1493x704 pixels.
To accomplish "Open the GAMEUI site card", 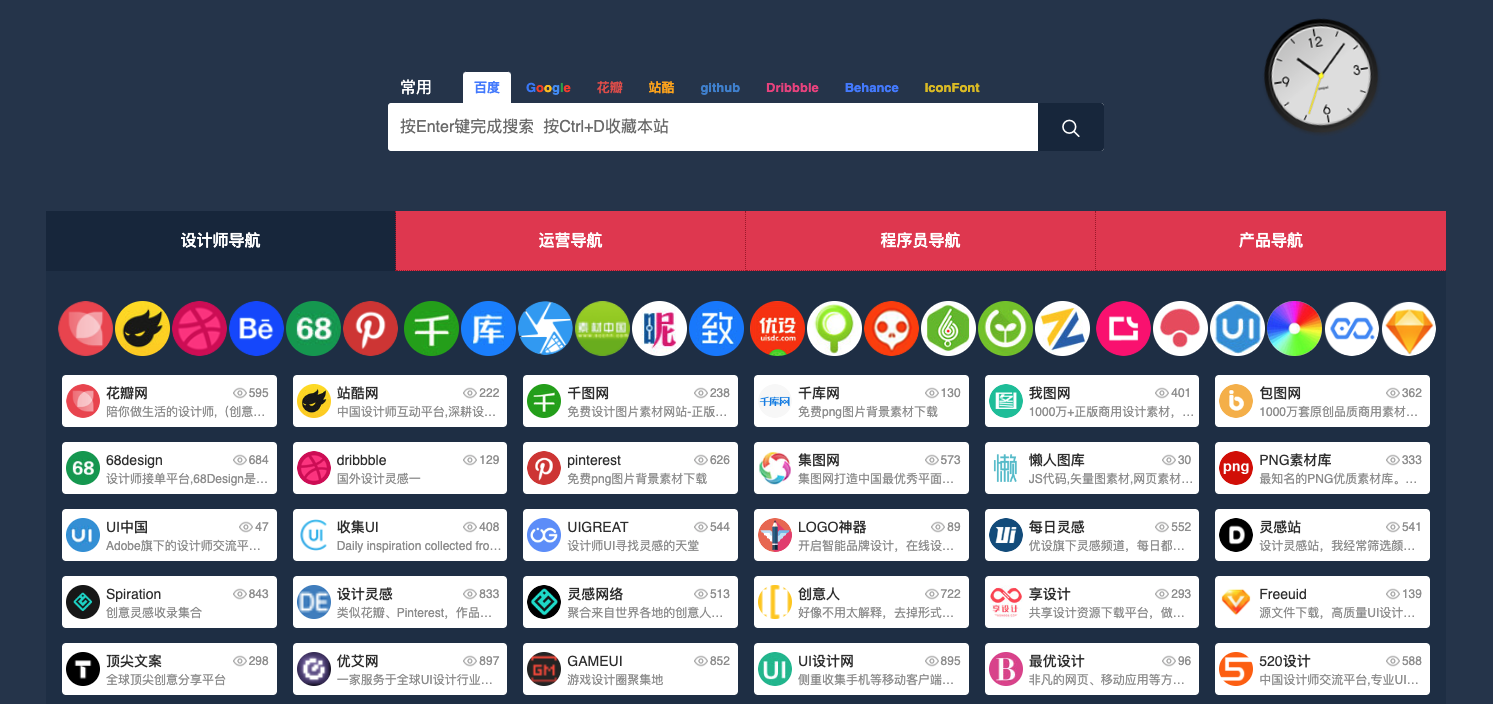I will pyautogui.click(x=630, y=669).
